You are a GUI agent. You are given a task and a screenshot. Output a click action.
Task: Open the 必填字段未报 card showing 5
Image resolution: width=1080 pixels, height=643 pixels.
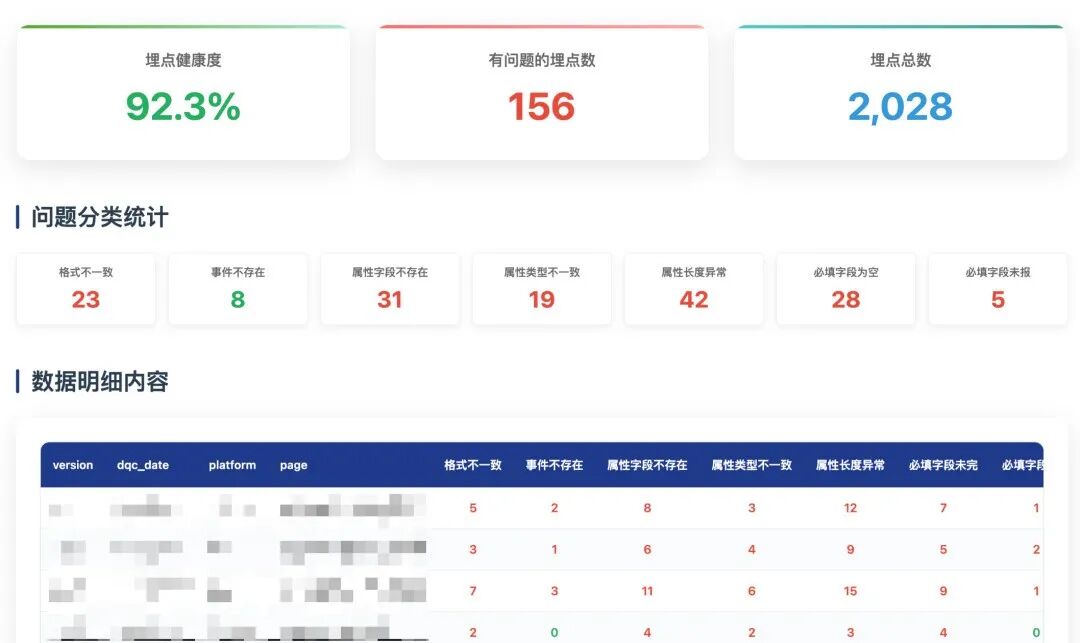(x=997, y=289)
